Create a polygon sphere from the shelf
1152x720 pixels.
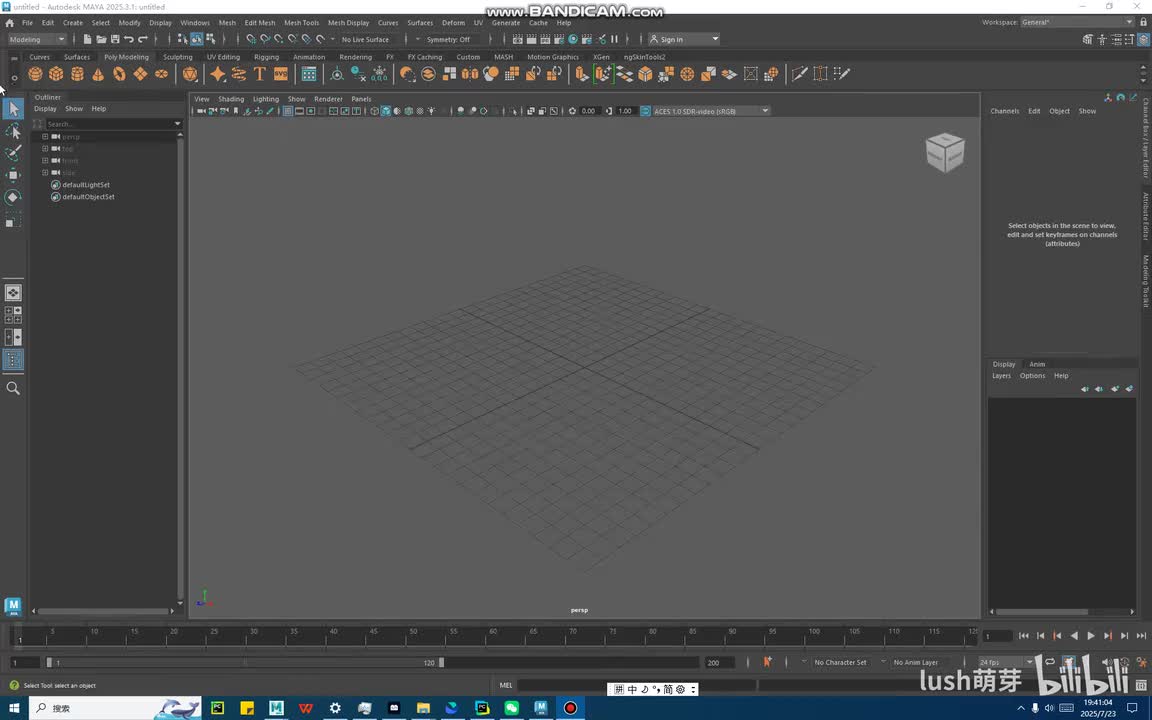click(35, 74)
